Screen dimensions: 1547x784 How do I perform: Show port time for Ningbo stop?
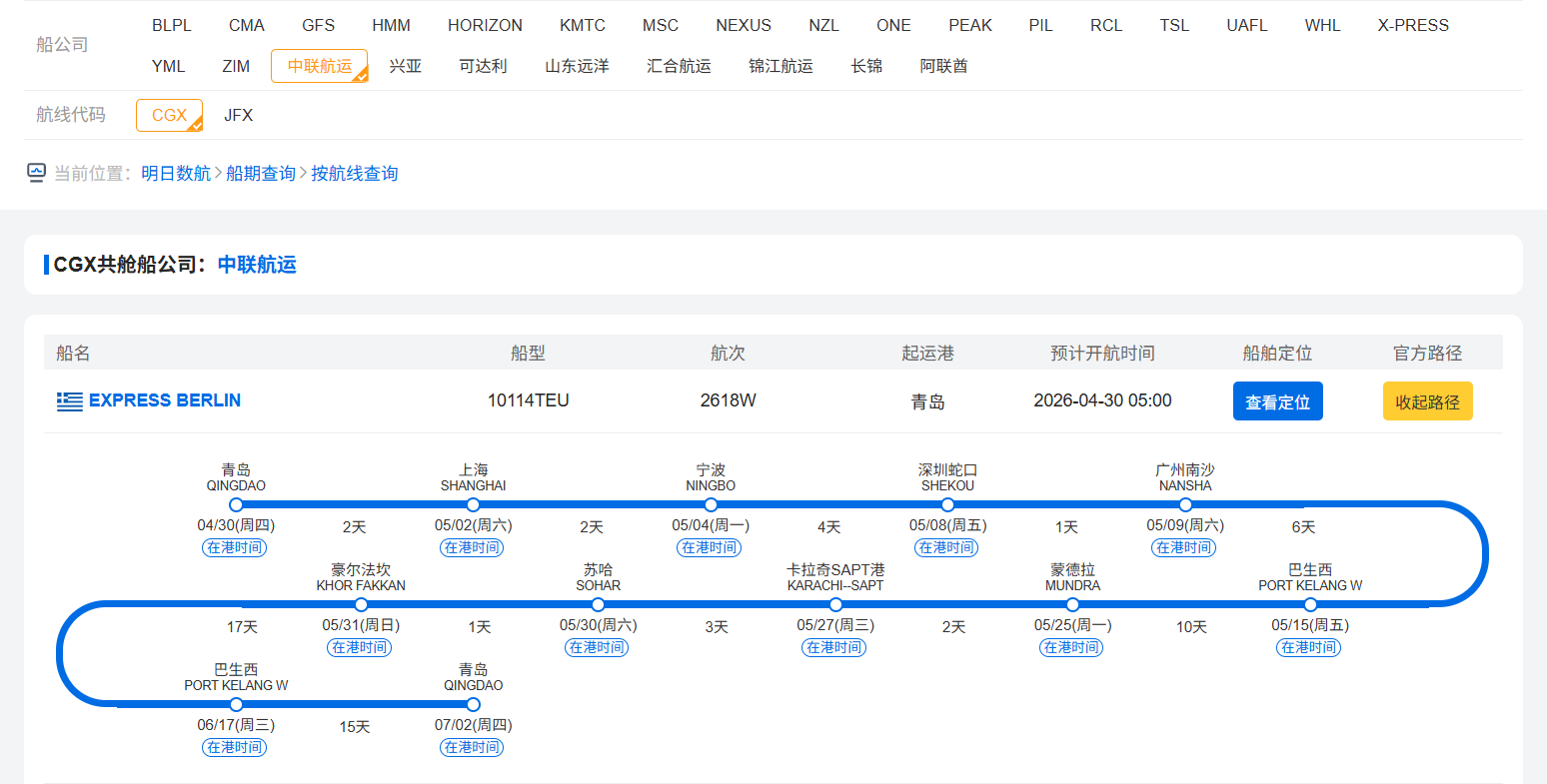[x=710, y=547]
